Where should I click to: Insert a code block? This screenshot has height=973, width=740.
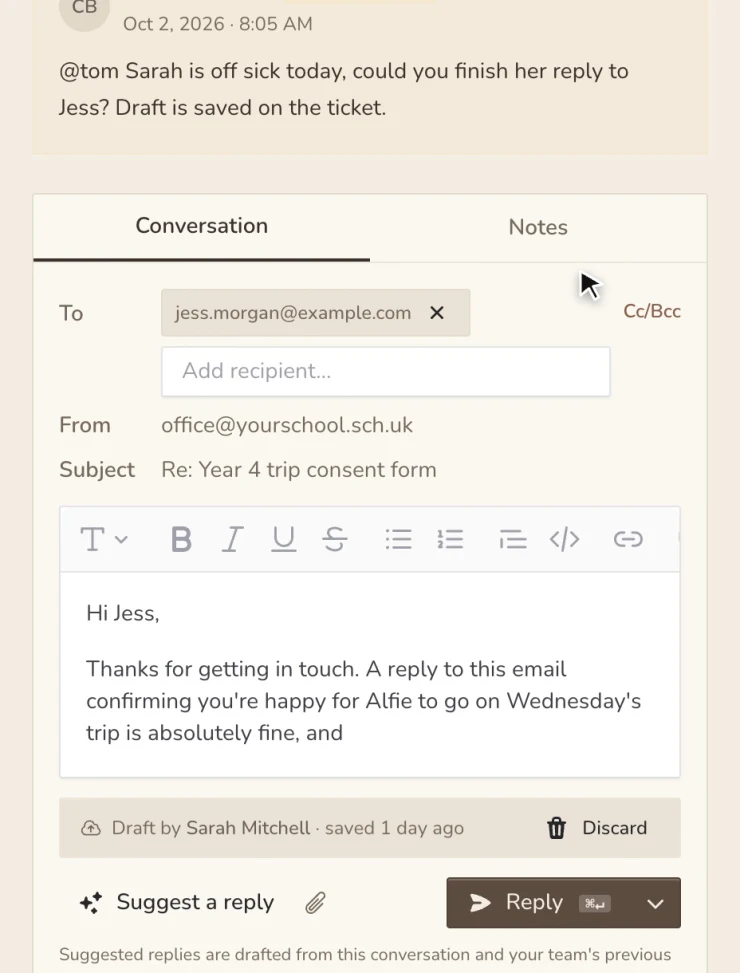[564, 539]
